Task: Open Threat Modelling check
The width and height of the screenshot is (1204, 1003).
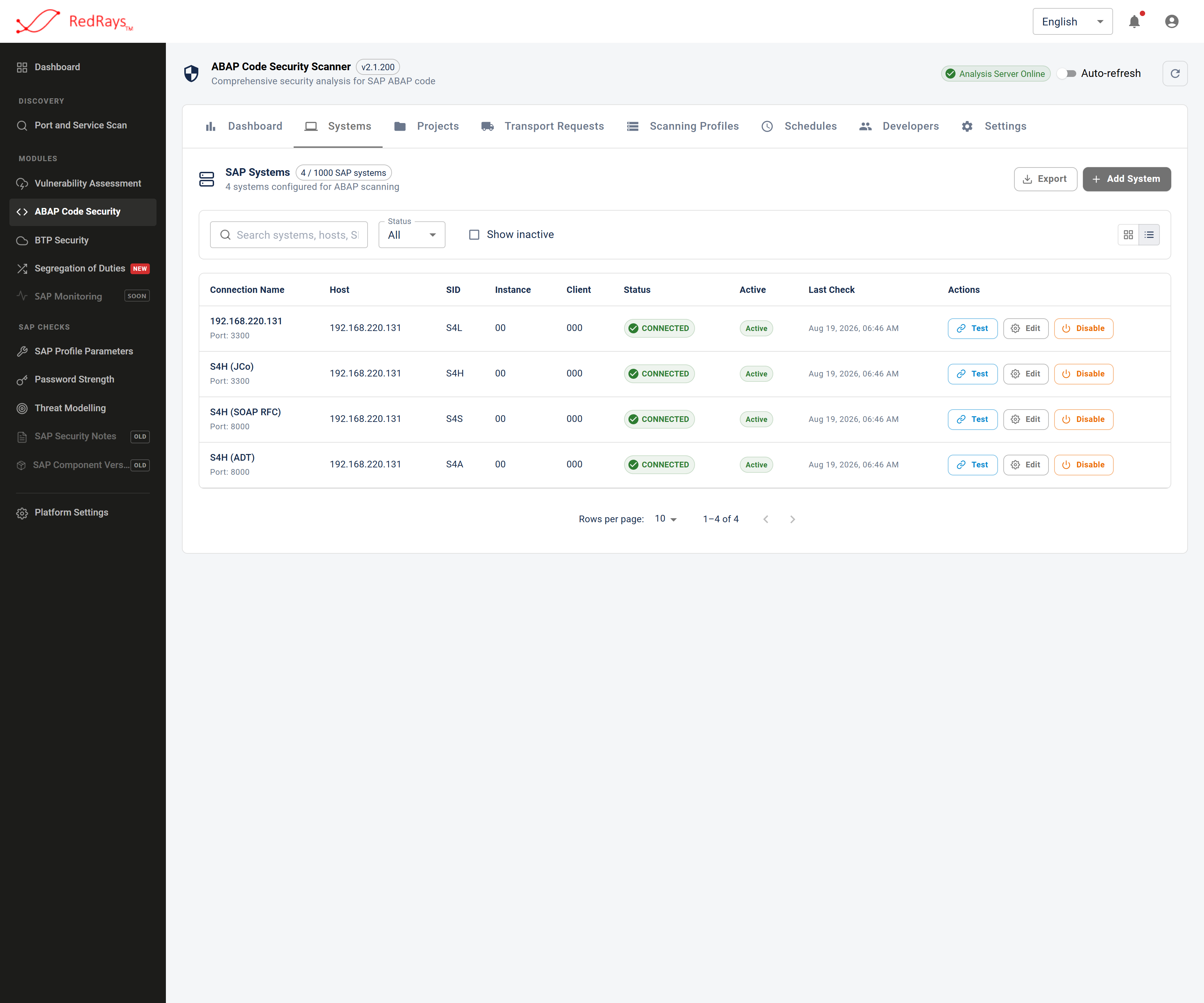Action: click(83, 408)
